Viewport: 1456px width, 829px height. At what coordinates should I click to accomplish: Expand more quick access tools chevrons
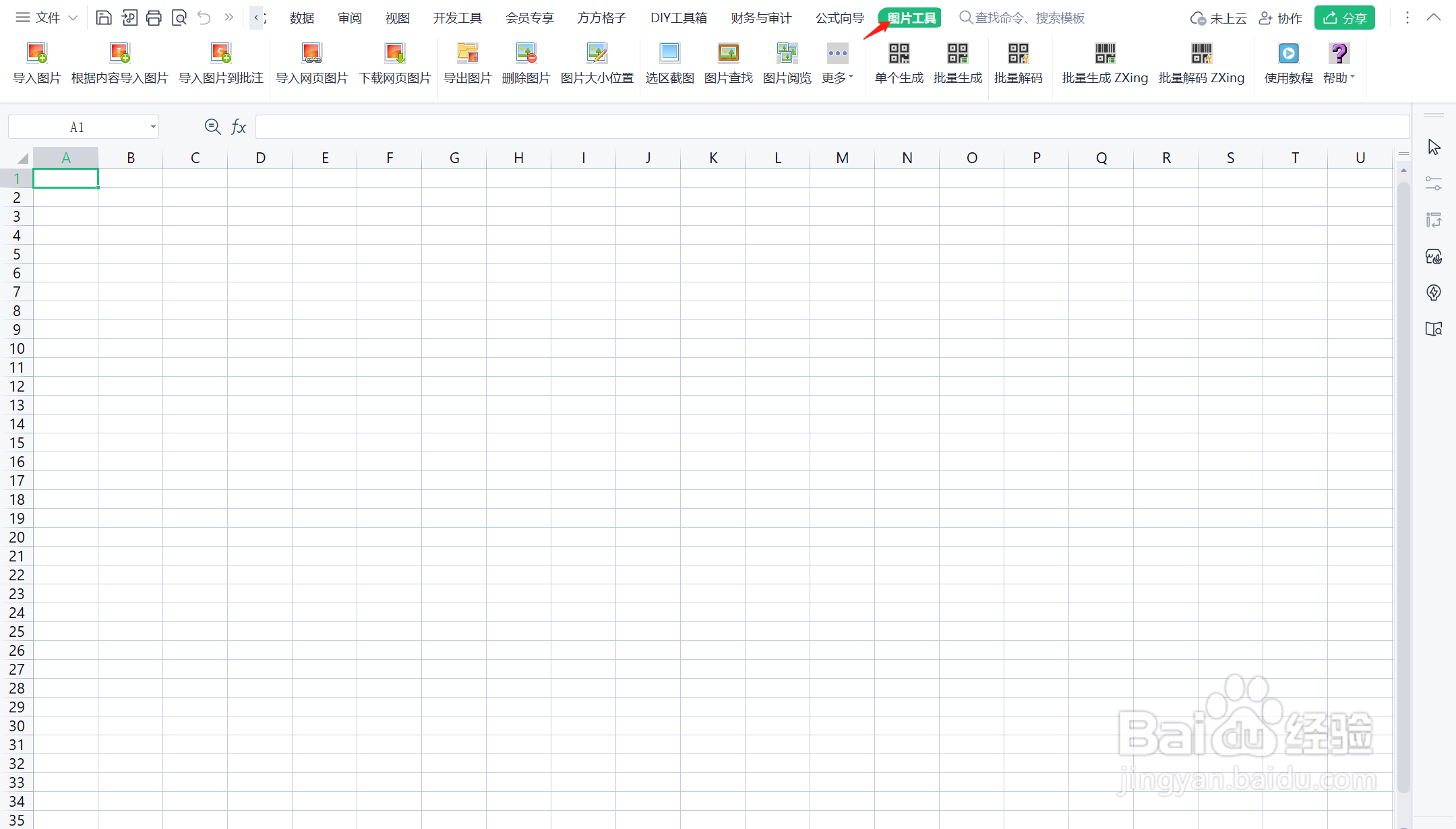pos(229,18)
